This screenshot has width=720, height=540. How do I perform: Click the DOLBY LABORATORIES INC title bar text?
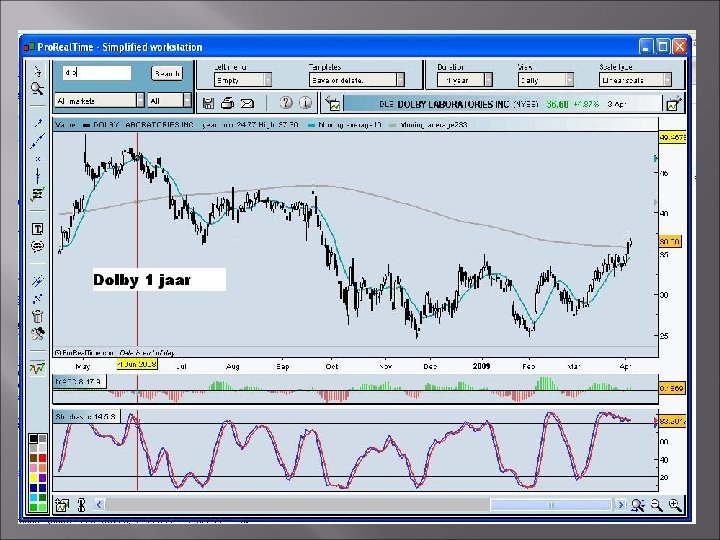tap(453, 104)
